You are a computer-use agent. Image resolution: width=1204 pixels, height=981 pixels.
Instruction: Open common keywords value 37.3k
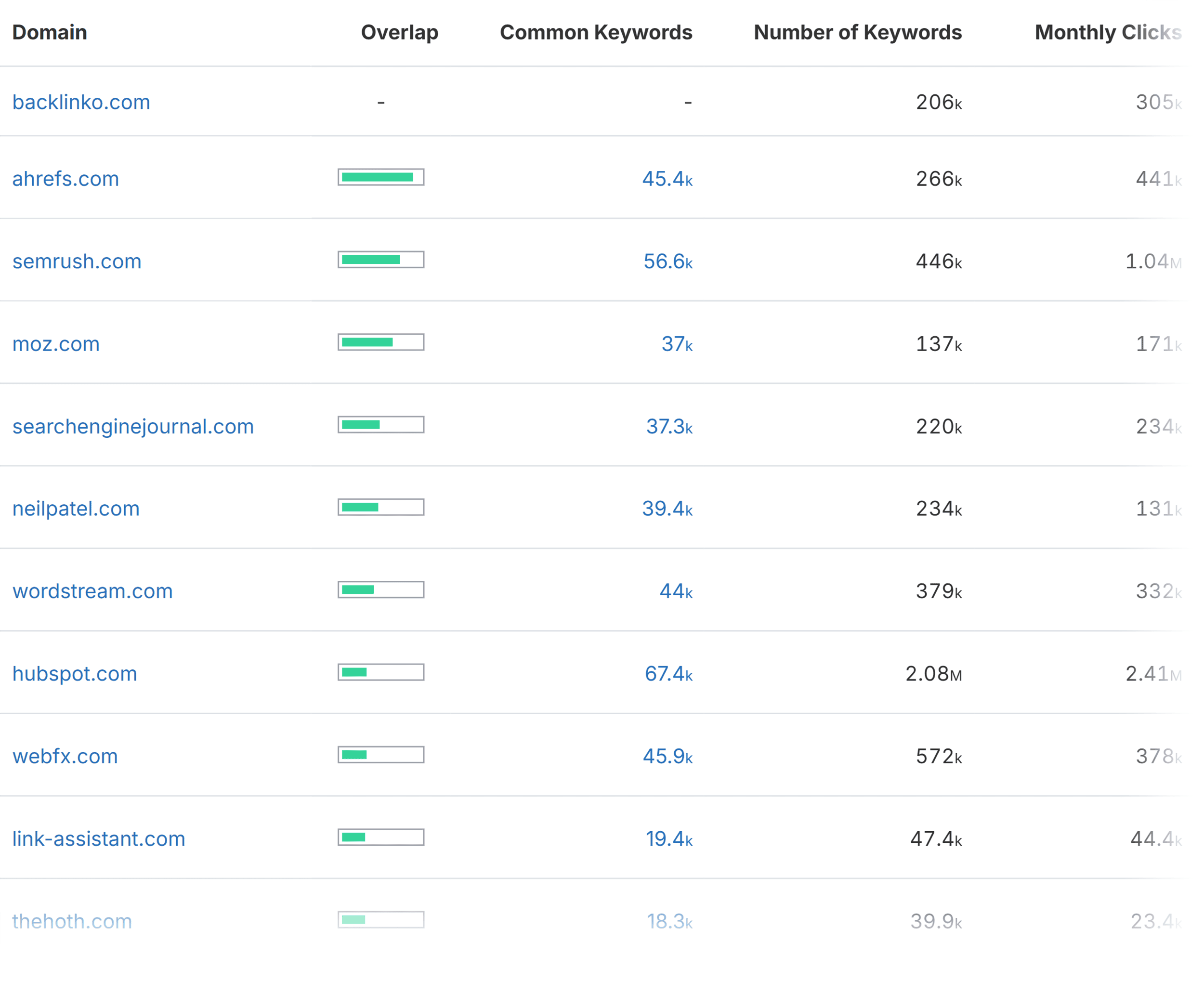tap(669, 426)
